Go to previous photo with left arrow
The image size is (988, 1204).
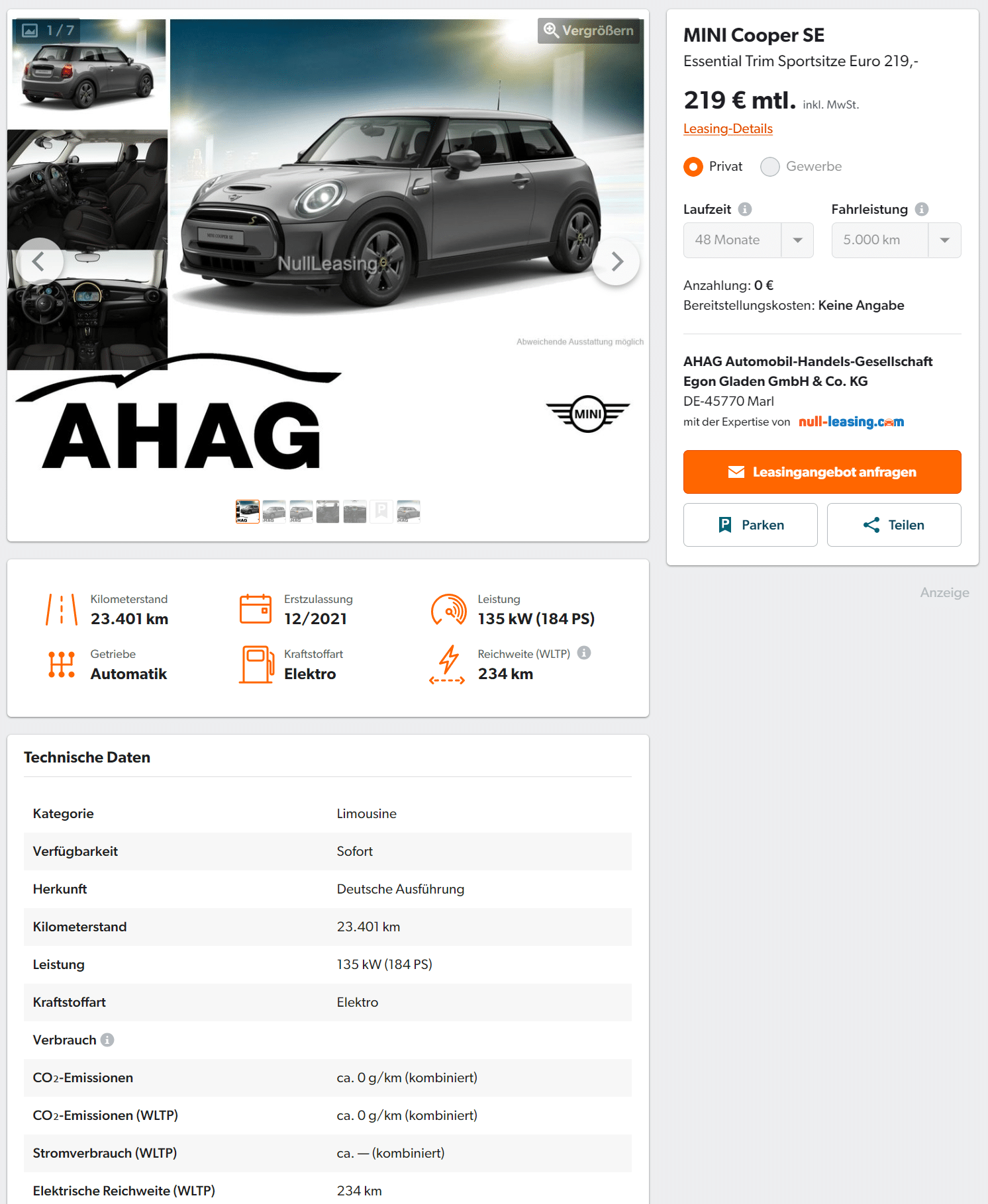[x=39, y=261]
